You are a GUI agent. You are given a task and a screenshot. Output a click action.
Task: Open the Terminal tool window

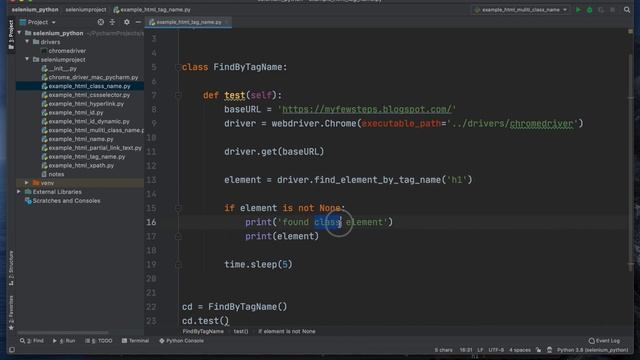[x=135, y=341]
